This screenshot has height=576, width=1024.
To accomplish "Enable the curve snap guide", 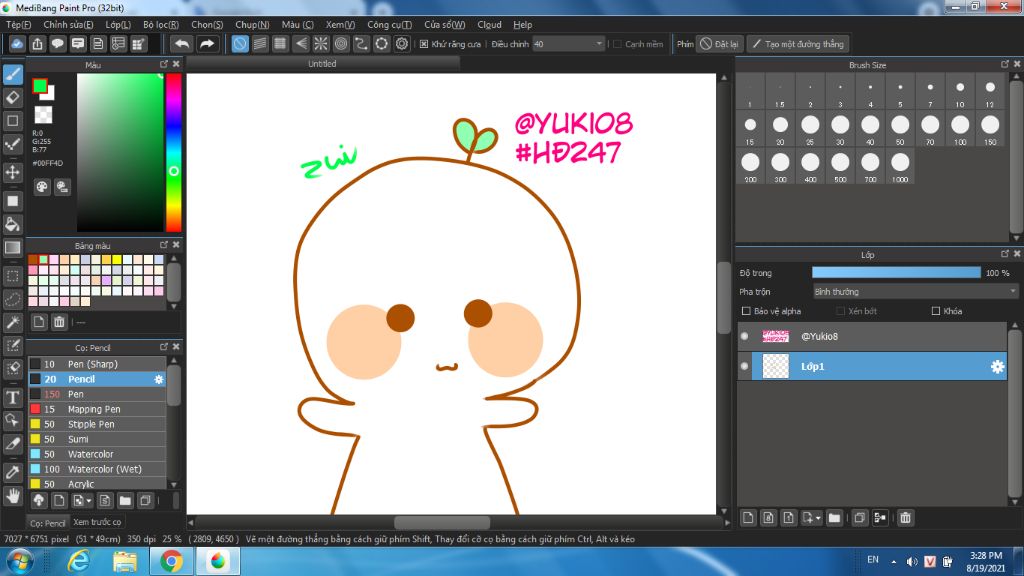I will point(361,44).
